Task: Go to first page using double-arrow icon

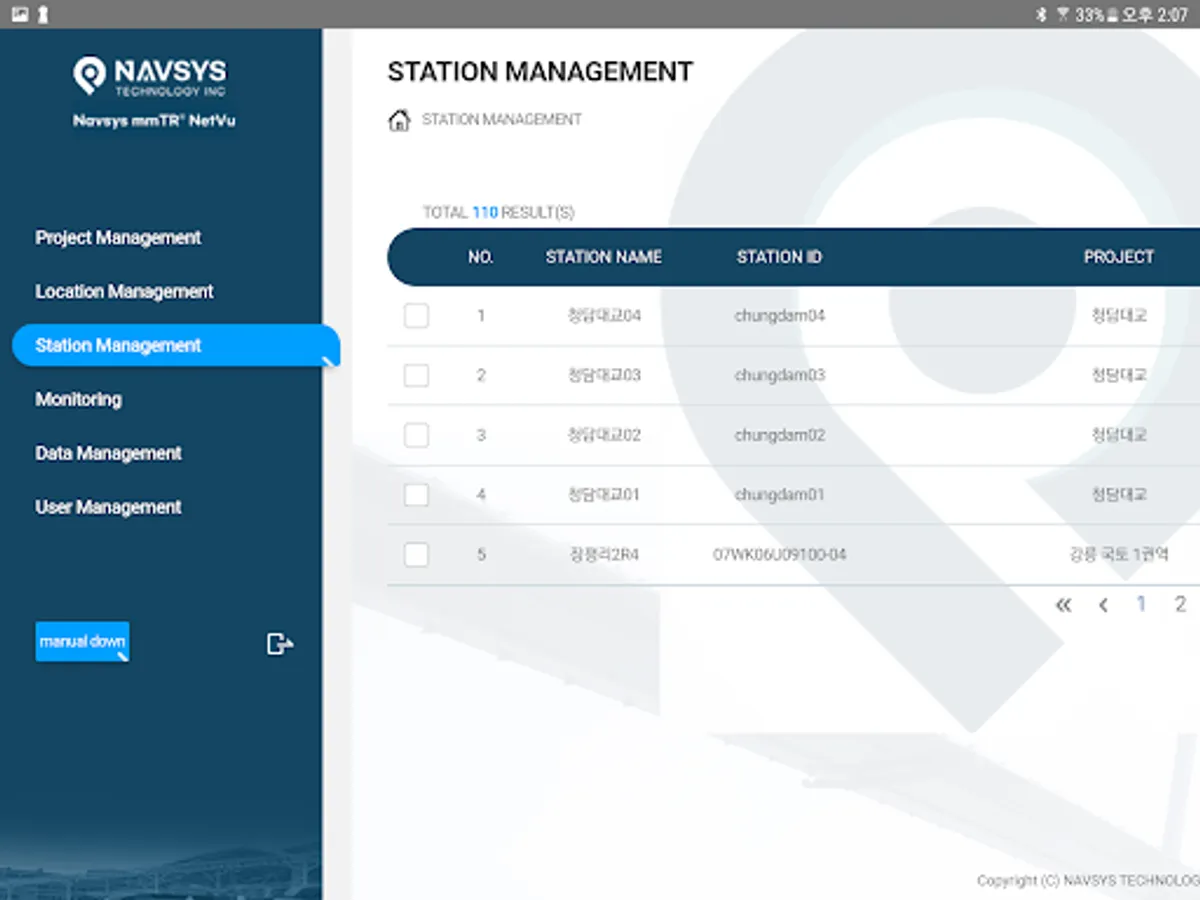Action: click(1063, 605)
